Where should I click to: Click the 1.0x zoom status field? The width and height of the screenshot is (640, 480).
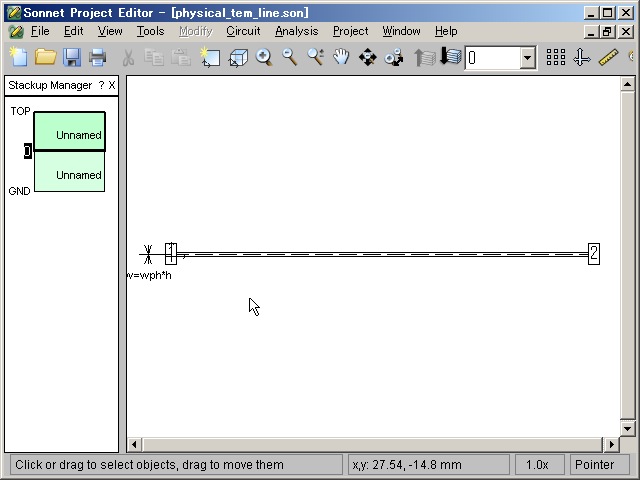(540, 464)
